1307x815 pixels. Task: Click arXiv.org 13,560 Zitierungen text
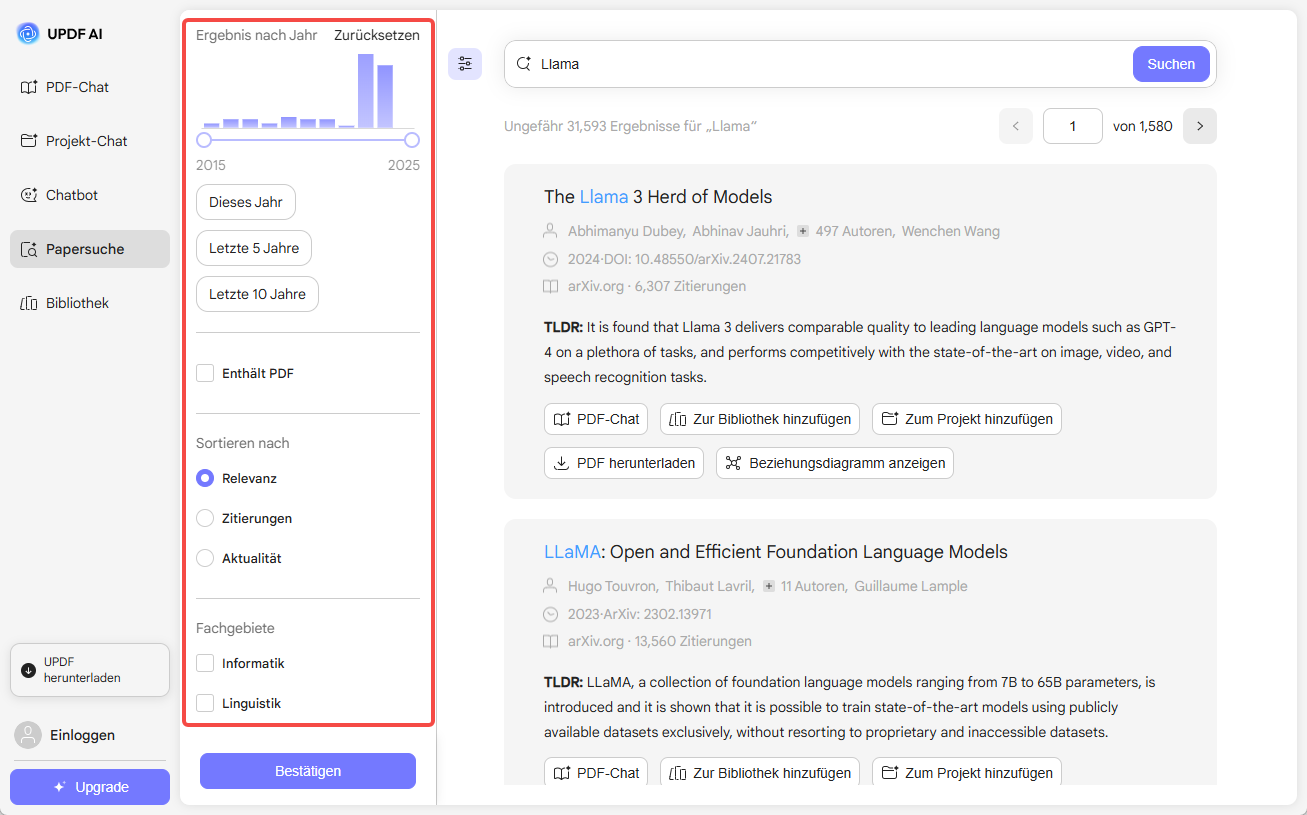660,641
